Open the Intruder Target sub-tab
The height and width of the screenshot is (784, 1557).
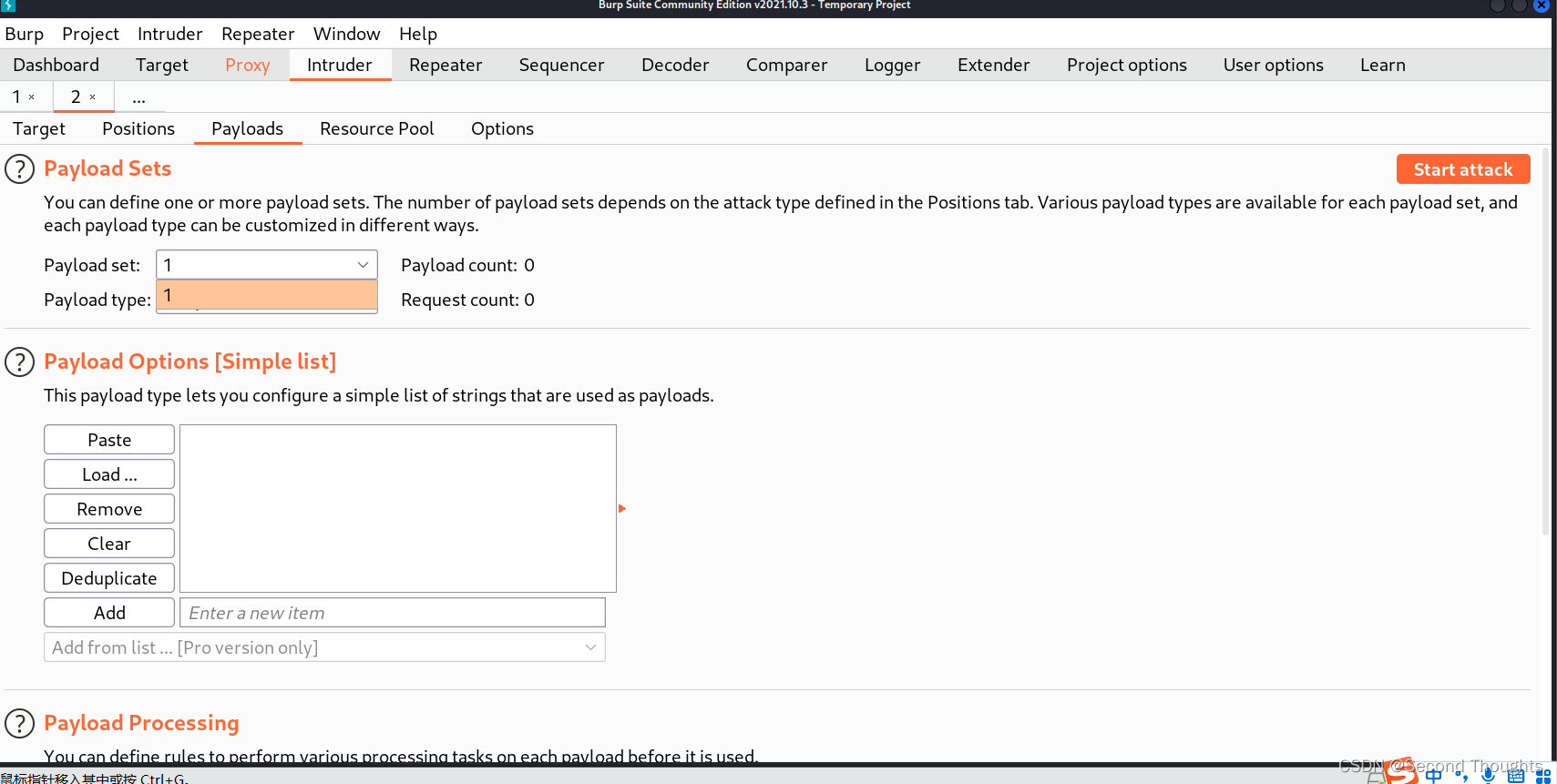tap(39, 128)
